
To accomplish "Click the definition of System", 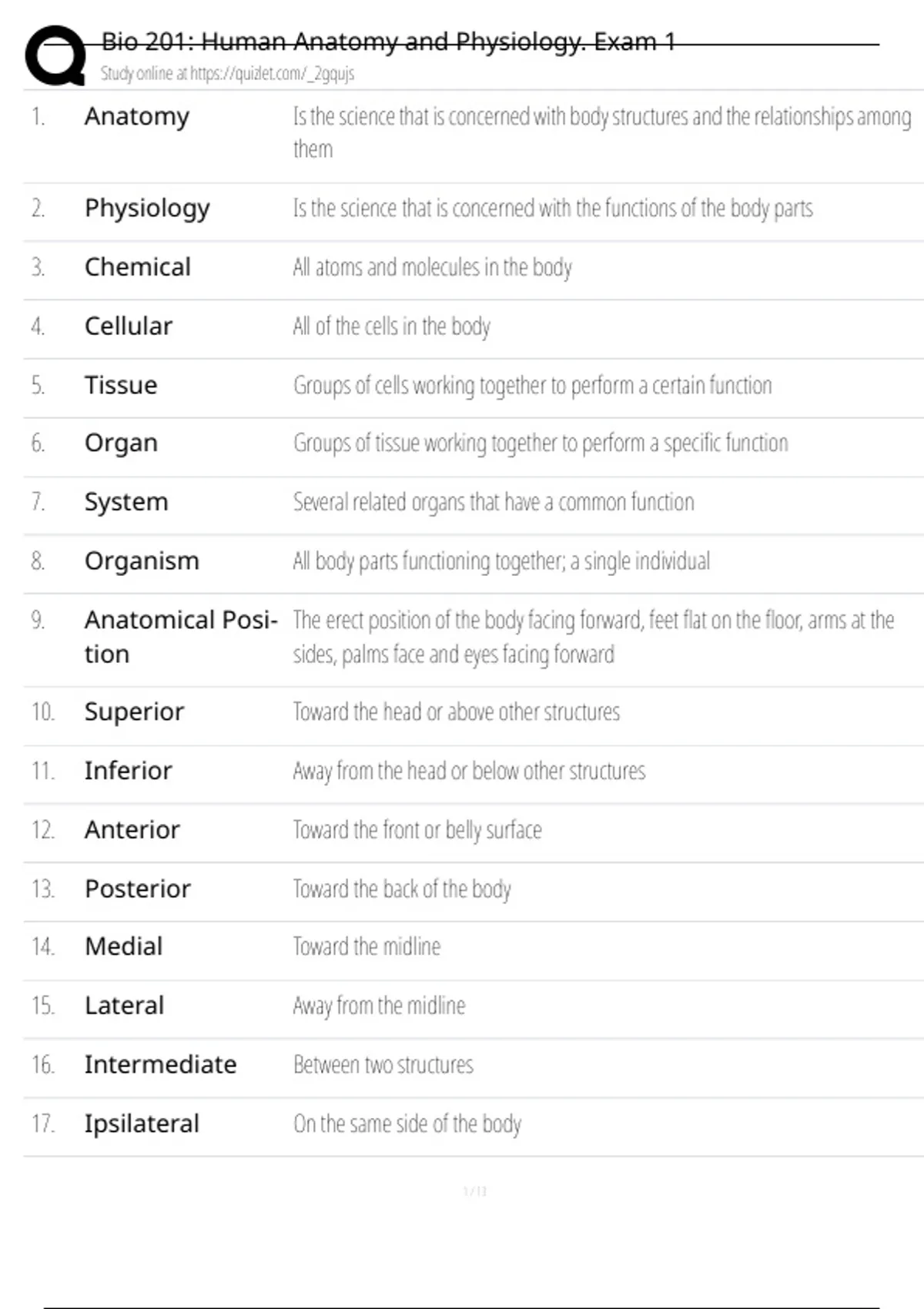I will click(494, 502).
